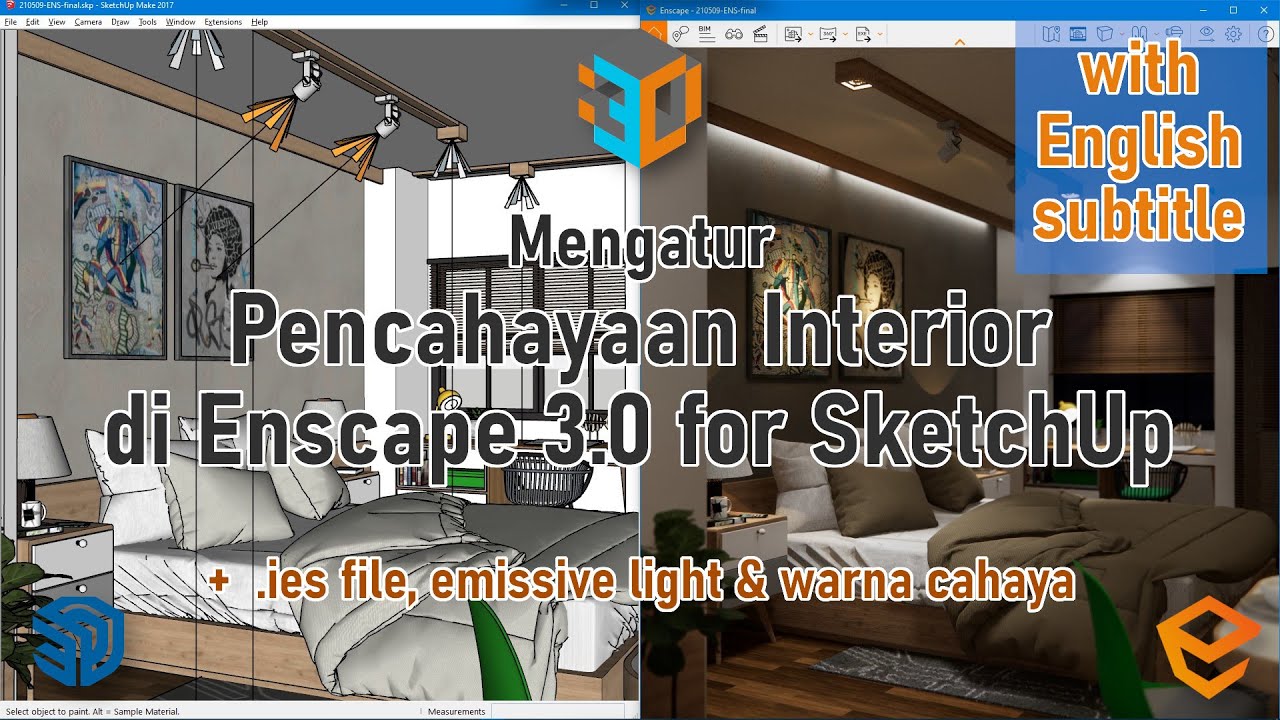Open the video editor clapperboard icon
Viewport: 1280px width, 720px height.
click(x=760, y=34)
